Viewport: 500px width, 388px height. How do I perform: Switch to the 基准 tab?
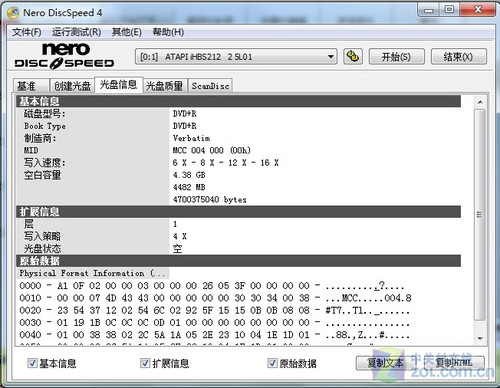(x=31, y=86)
